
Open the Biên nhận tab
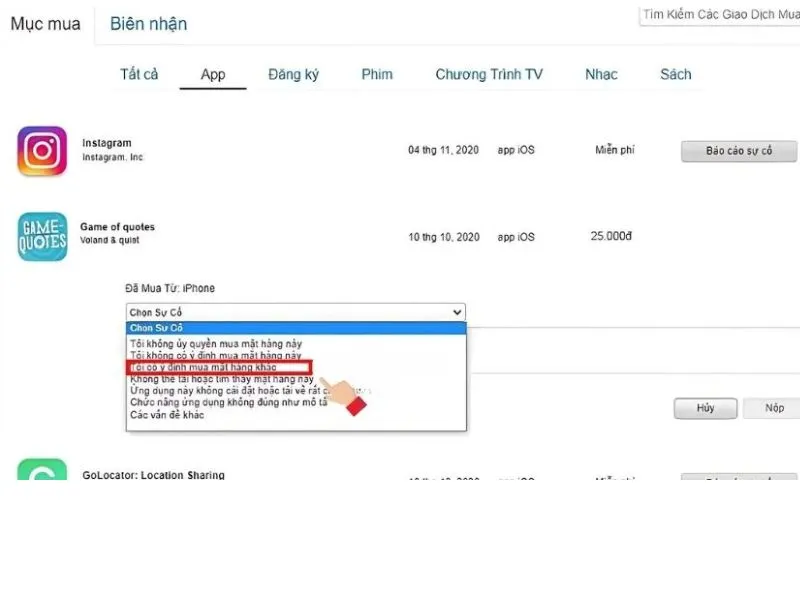[148, 23]
